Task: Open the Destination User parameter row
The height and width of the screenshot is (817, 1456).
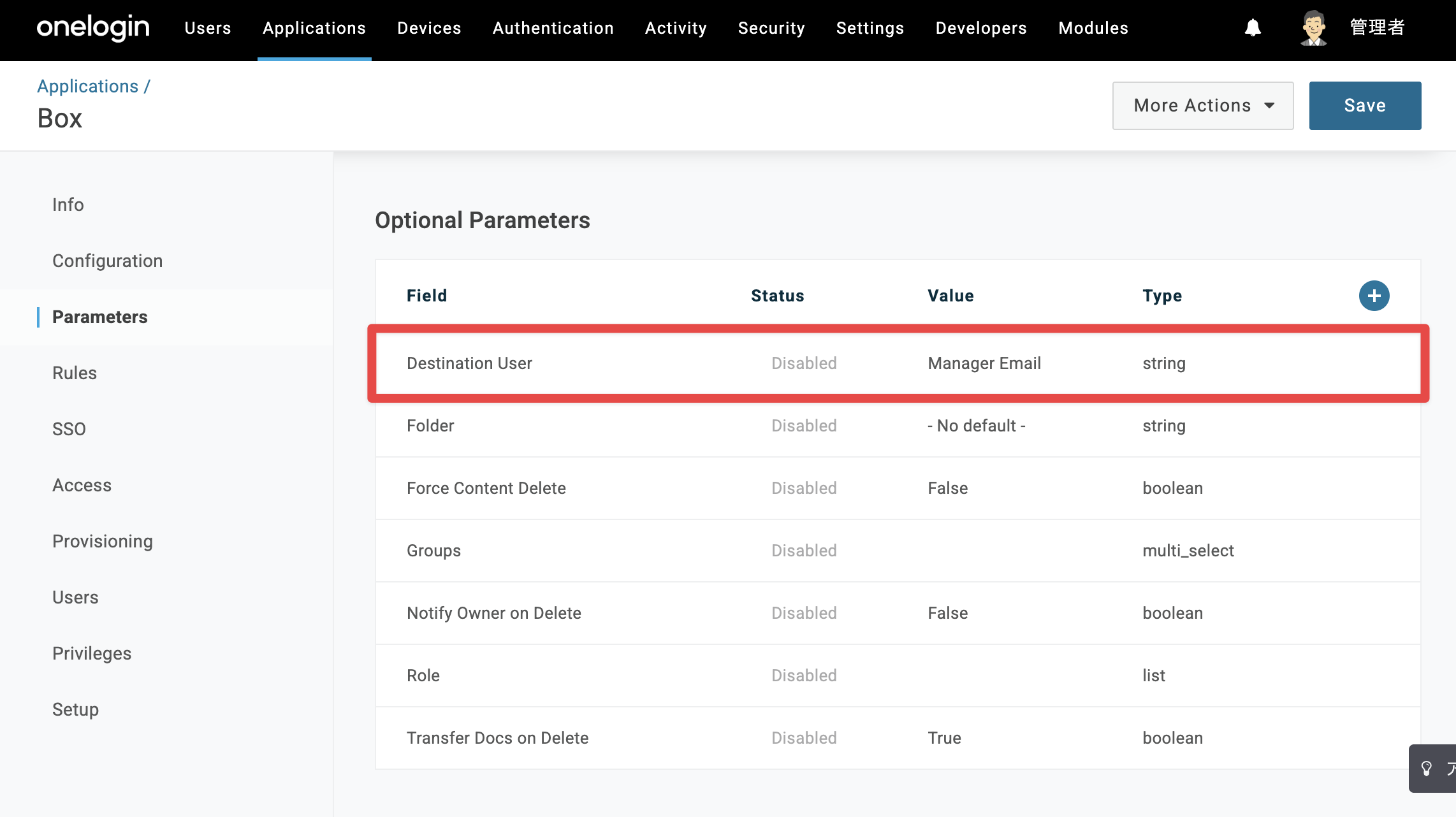Action: point(898,363)
